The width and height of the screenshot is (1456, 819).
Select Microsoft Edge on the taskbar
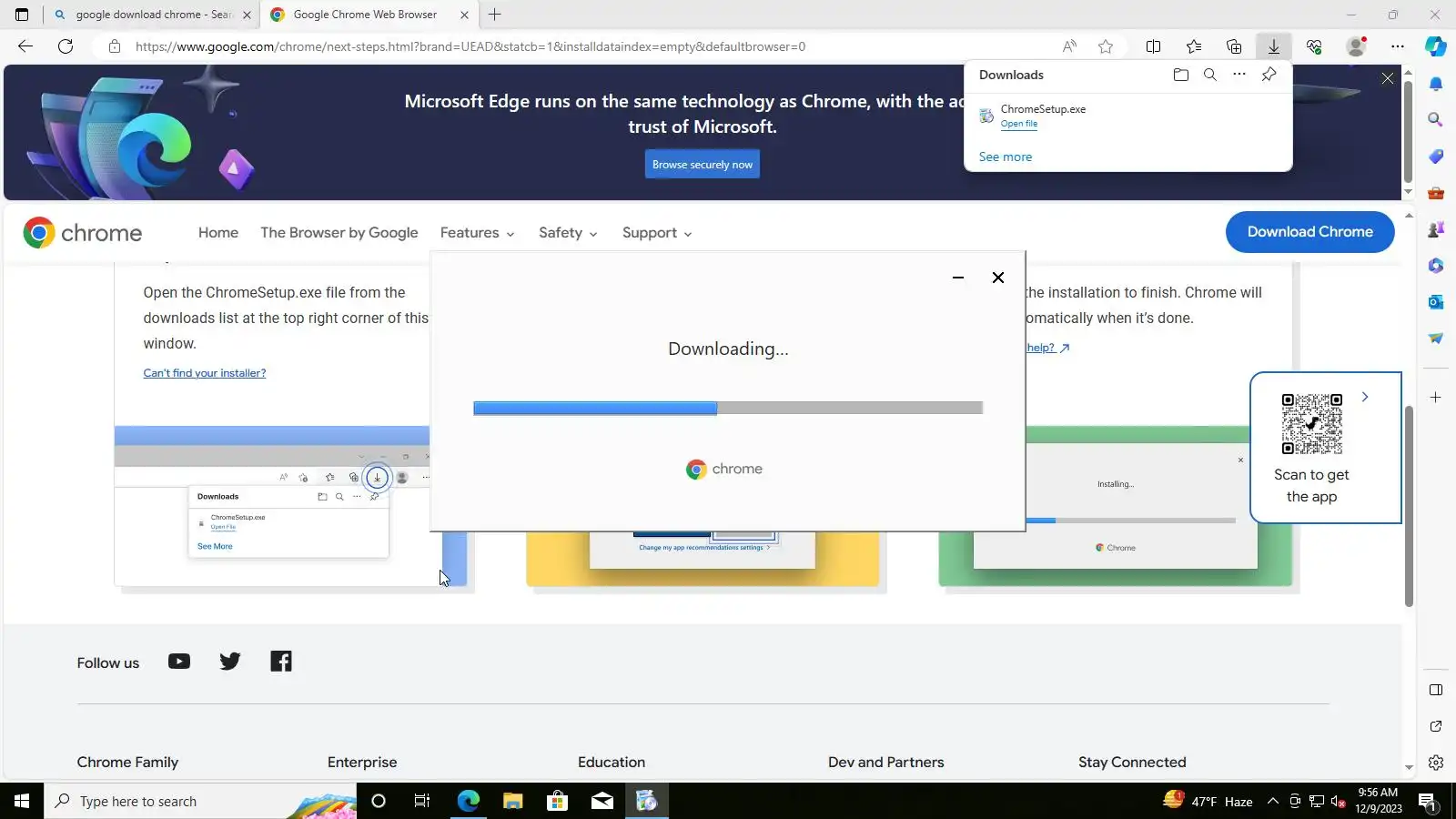click(468, 801)
